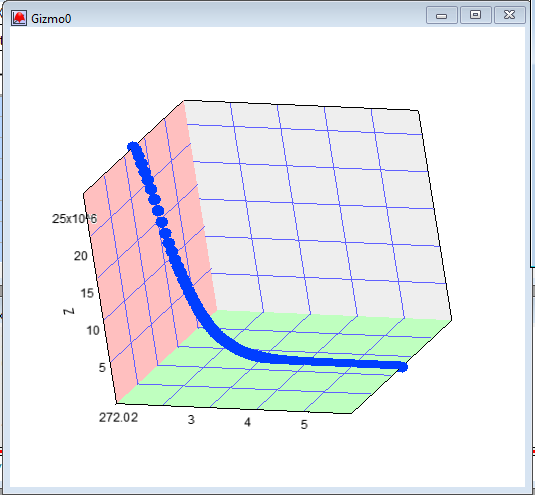
Task: Click the 272.02 axis label
Action: 118,417
